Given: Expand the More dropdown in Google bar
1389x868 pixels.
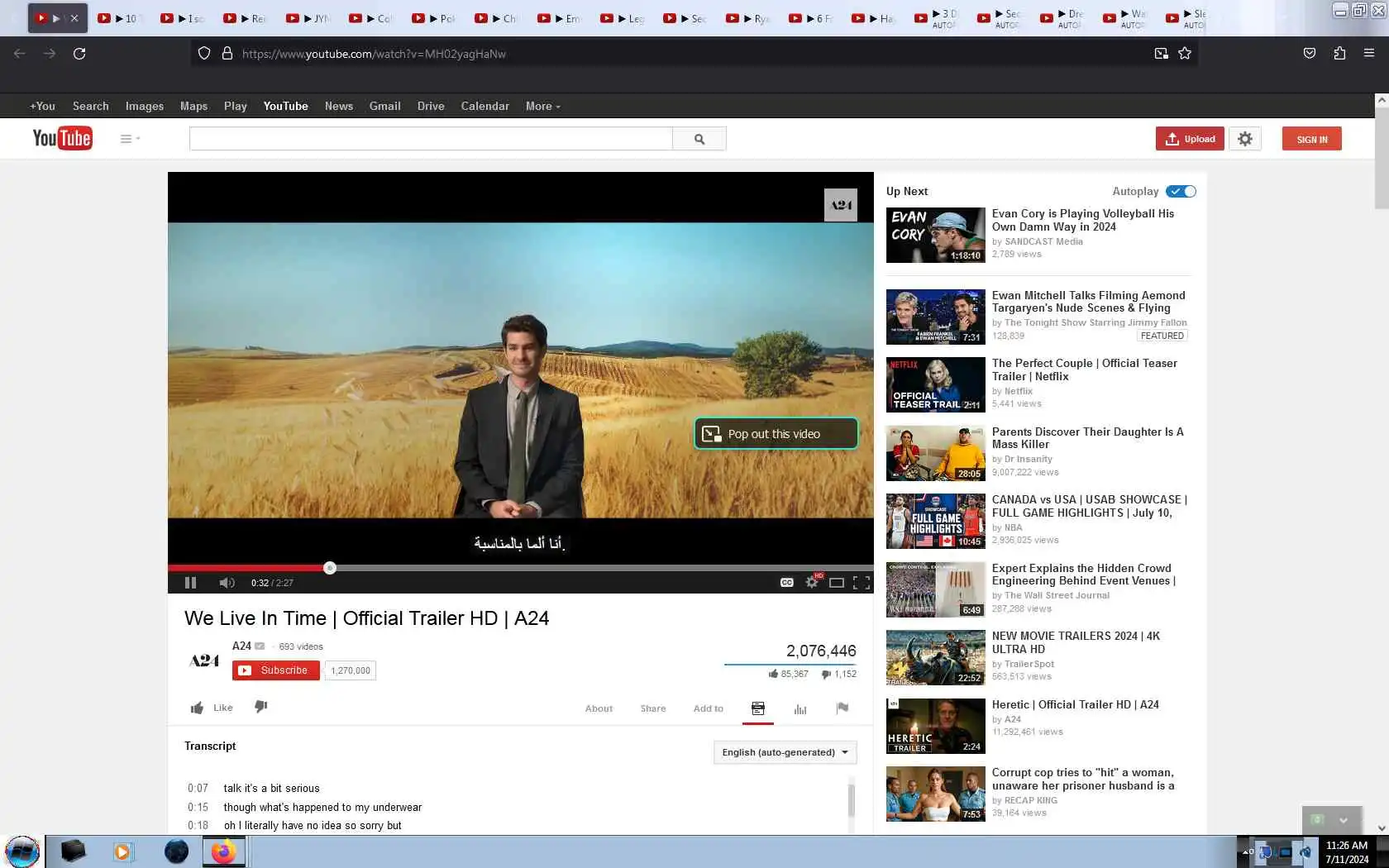Looking at the screenshot, I should pyautogui.click(x=542, y=106).
